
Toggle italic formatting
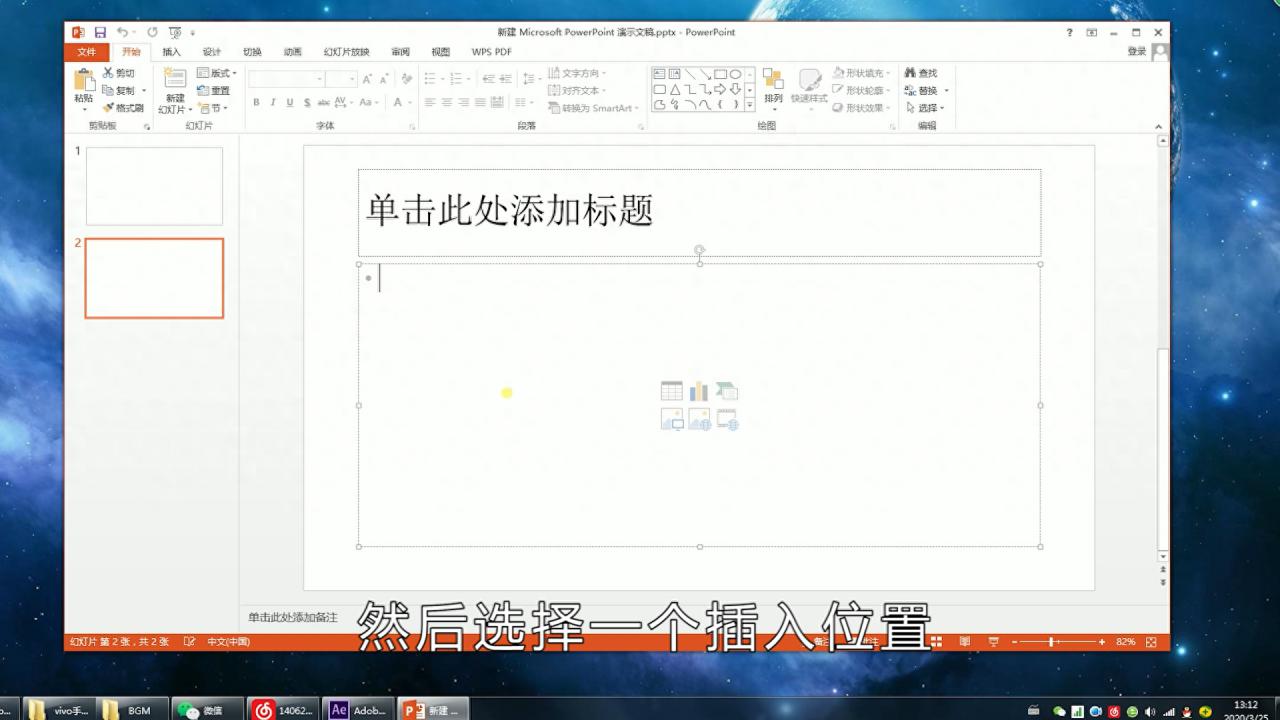coord(271,101)
